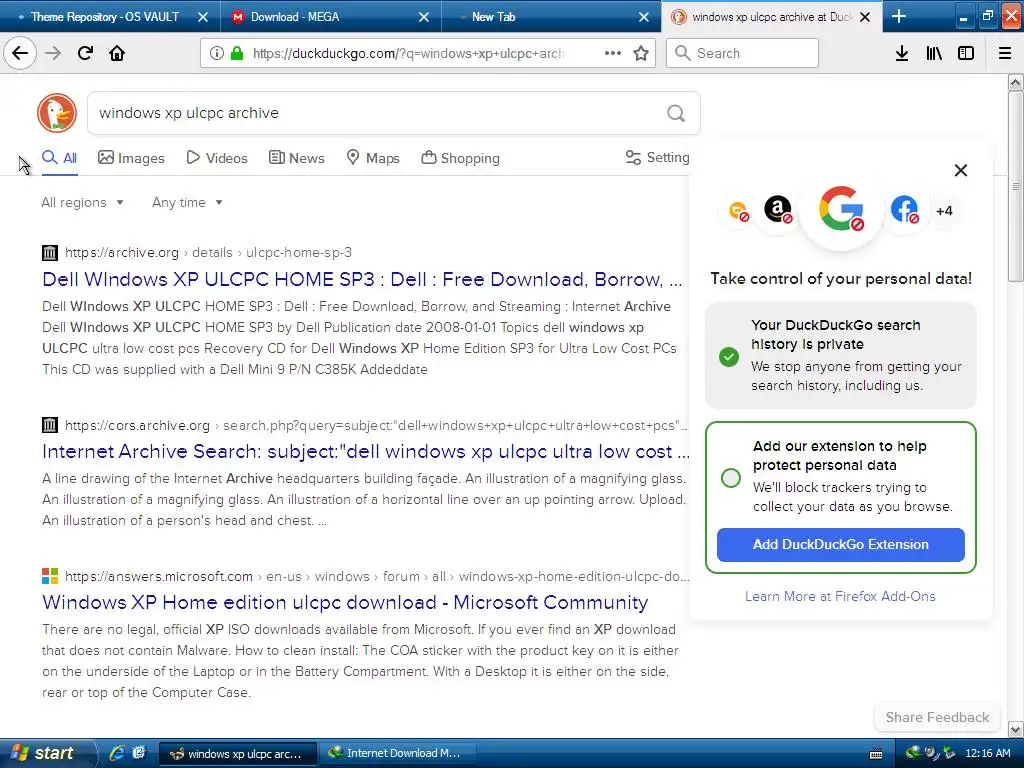Open Windows XP Home edition ulcpc download result
The width and height of the screenshot is (1024, 768).
[x=345, y=602]
